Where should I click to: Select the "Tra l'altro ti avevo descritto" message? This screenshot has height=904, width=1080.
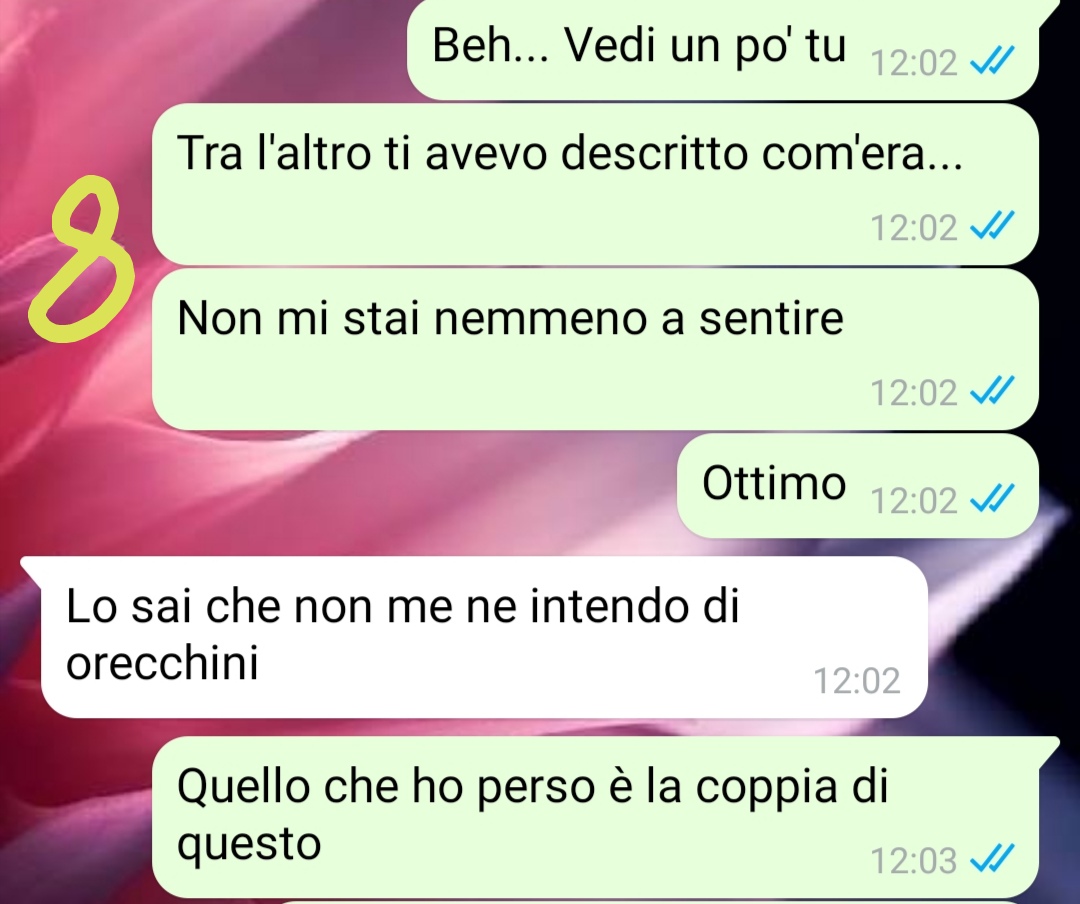[x=595, y=185]
